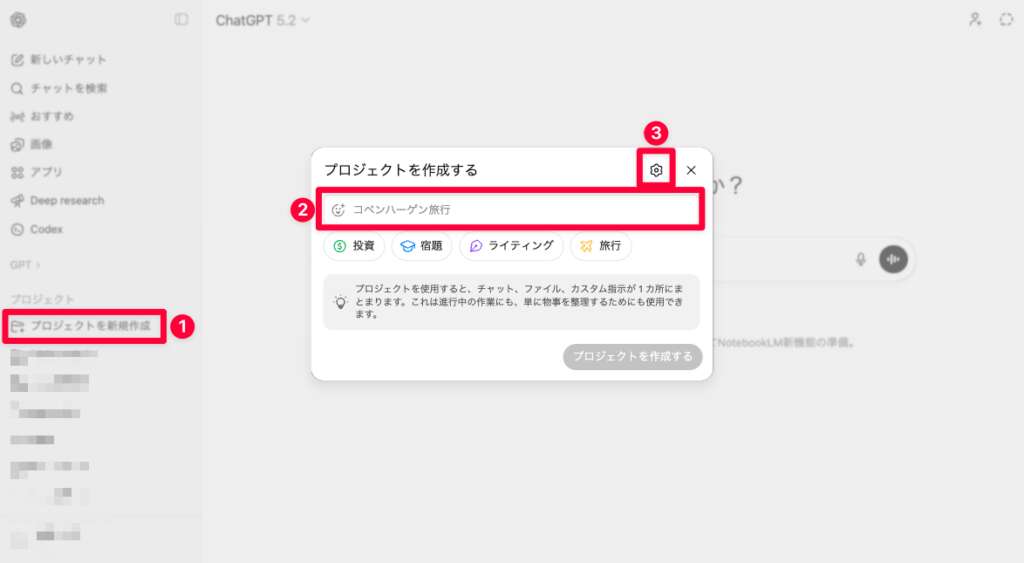The image size is (1024, 563).
Task: Click the プロジェクトを作成する submit button
Action: click(x=632, y=357)
